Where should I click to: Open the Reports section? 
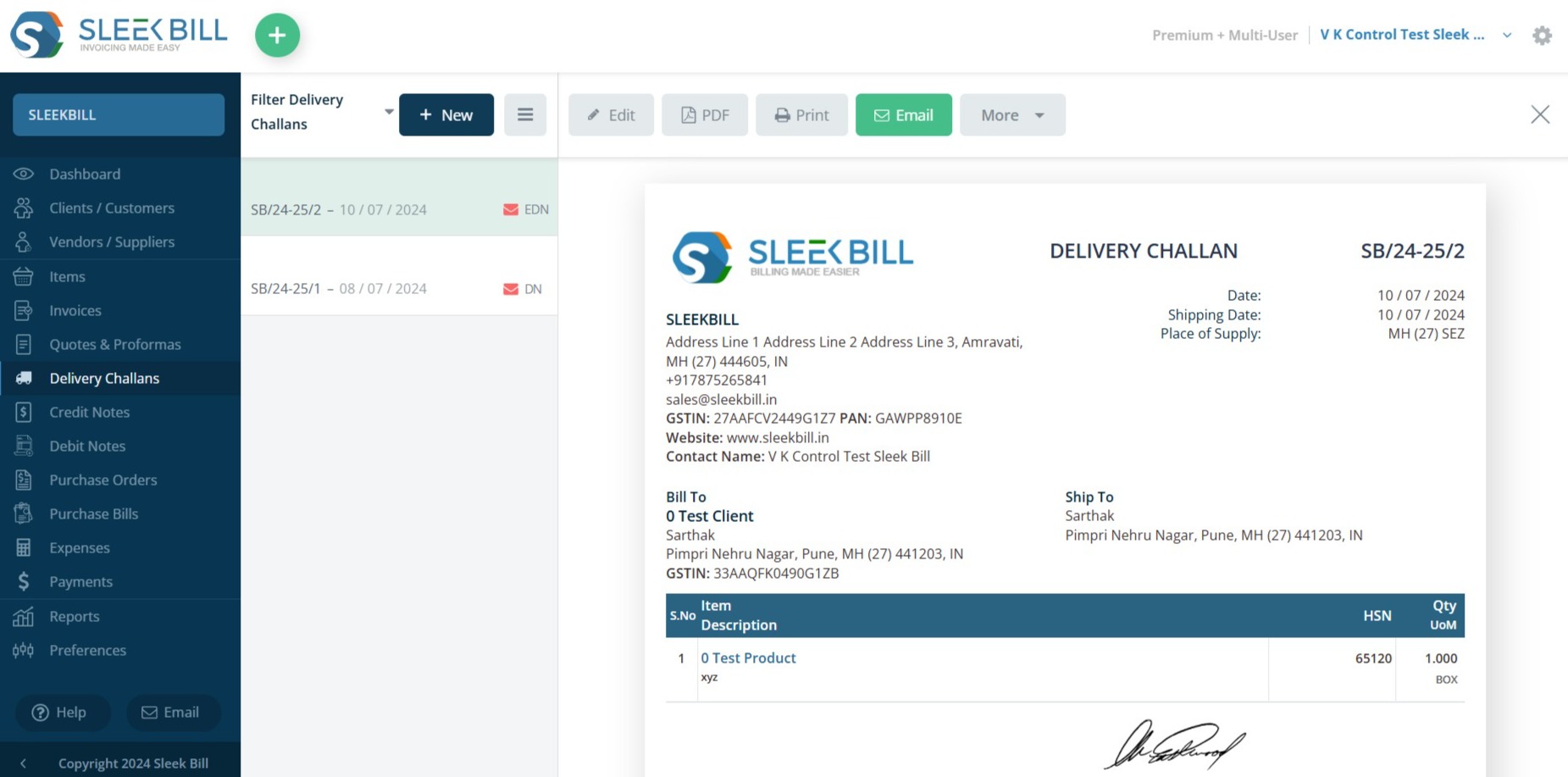[75, 616]
